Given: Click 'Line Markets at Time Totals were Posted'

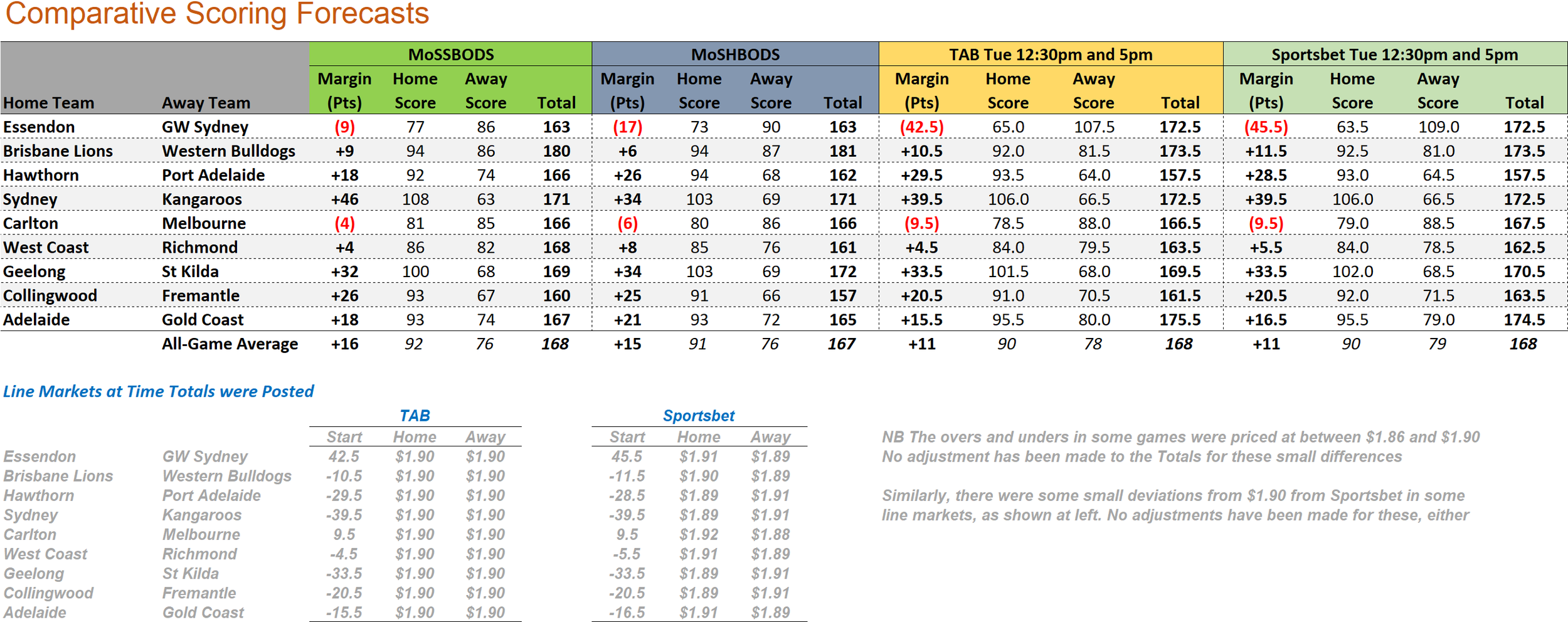Looking at the screenshot, I should (x=158, y=391).
